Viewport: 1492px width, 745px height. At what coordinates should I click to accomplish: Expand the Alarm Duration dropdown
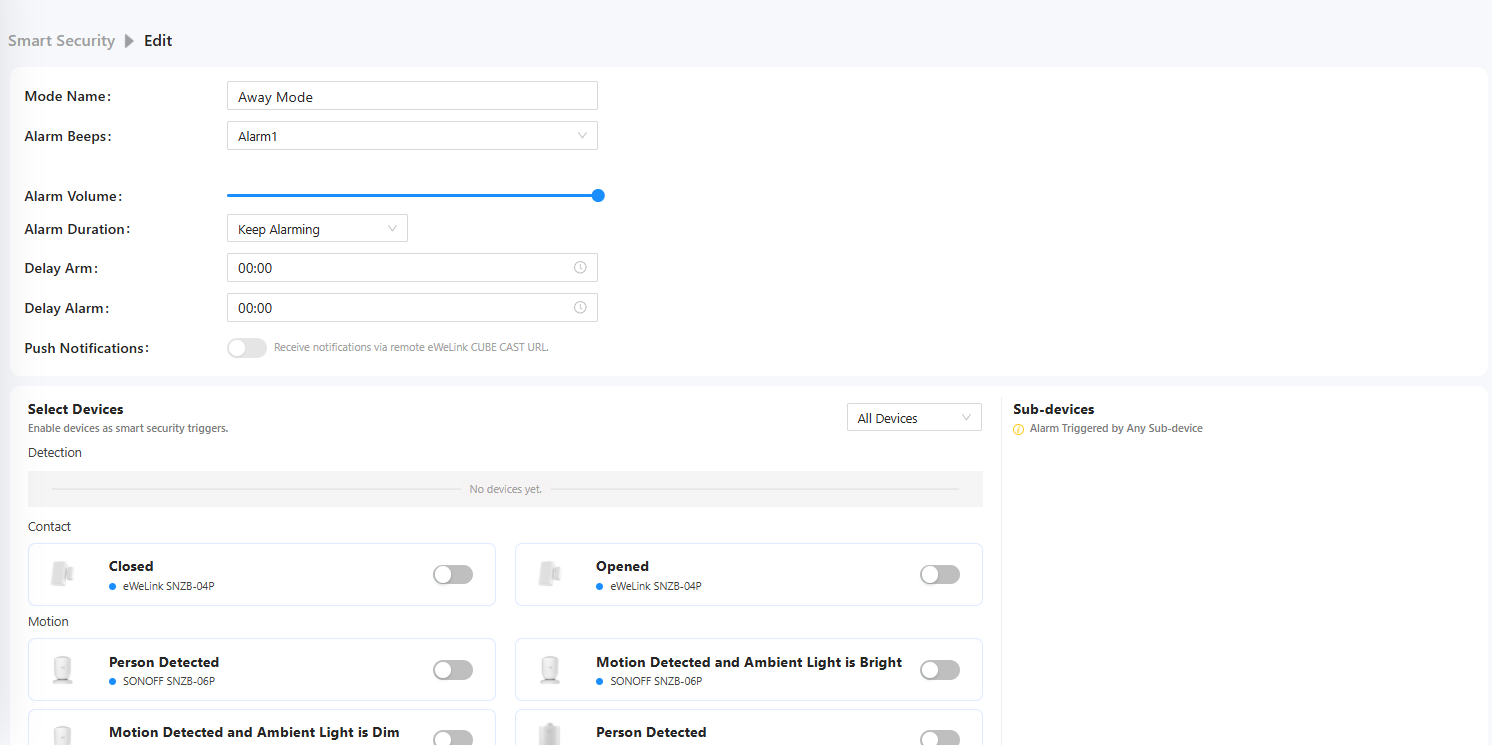[317, 229]
